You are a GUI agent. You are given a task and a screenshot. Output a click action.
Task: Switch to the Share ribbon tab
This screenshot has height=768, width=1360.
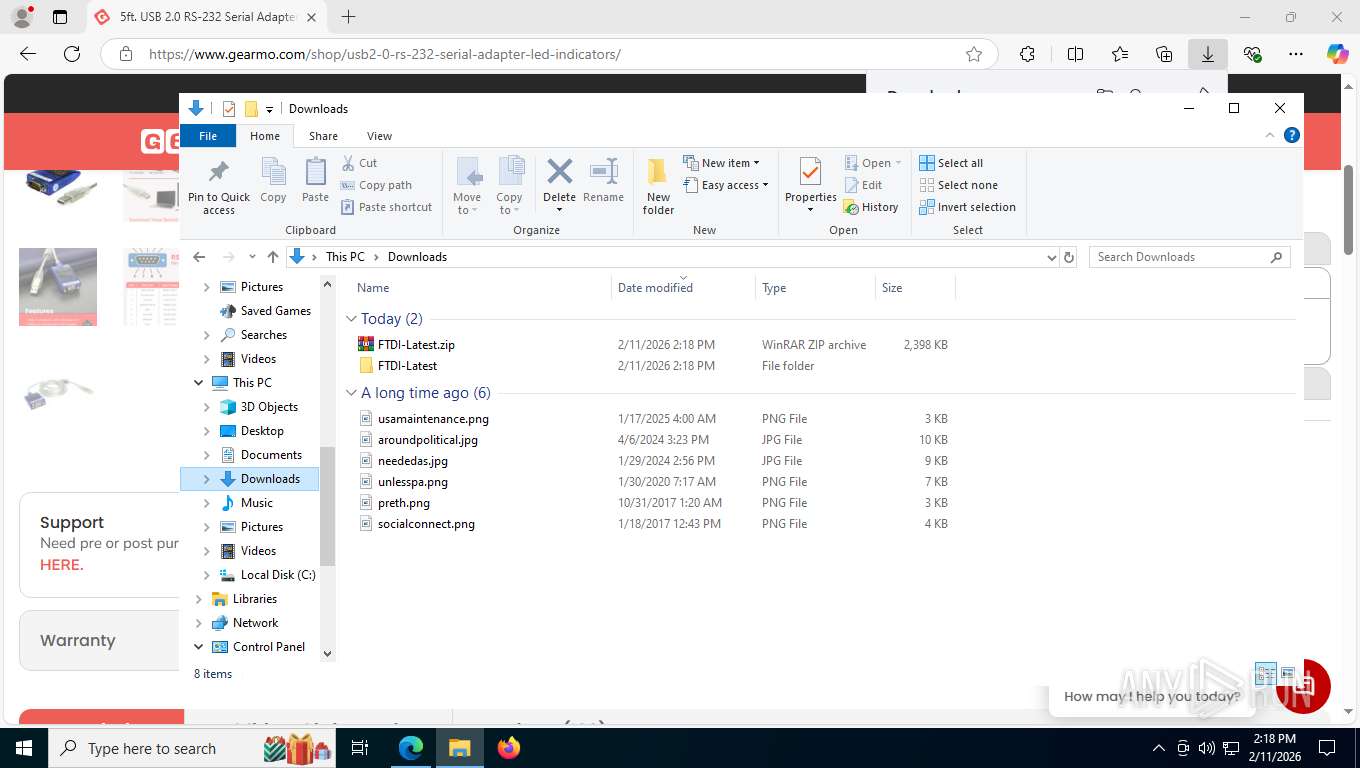pos(323,136)
